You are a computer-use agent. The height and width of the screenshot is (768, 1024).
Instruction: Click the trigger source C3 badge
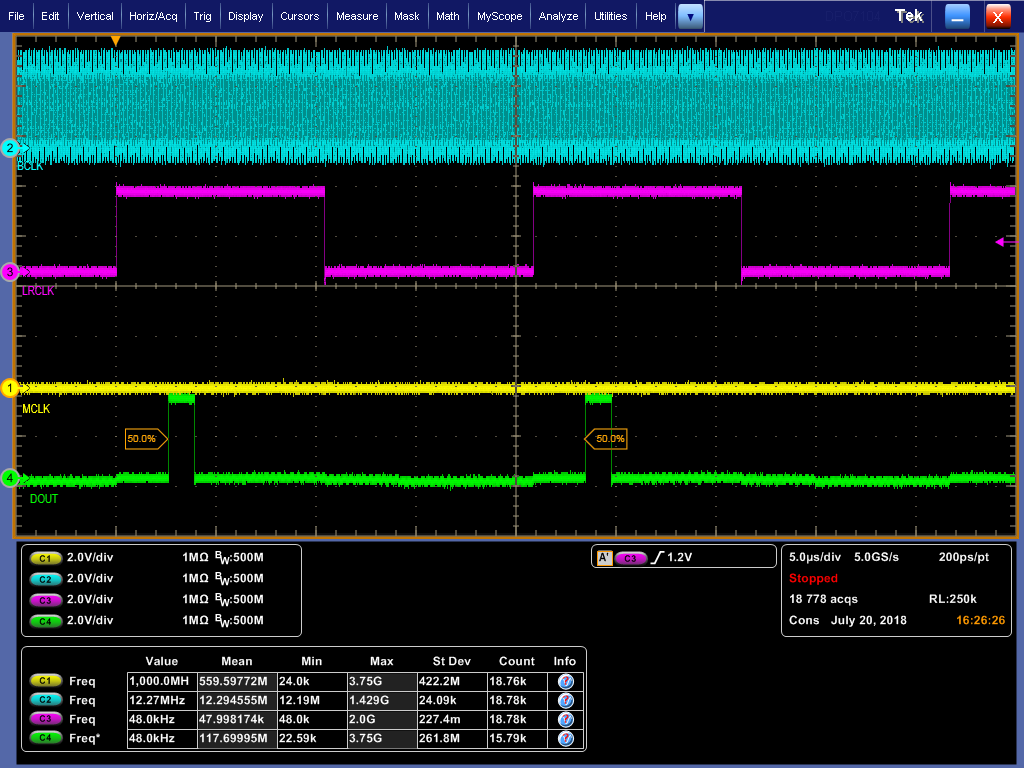(630, 558)
